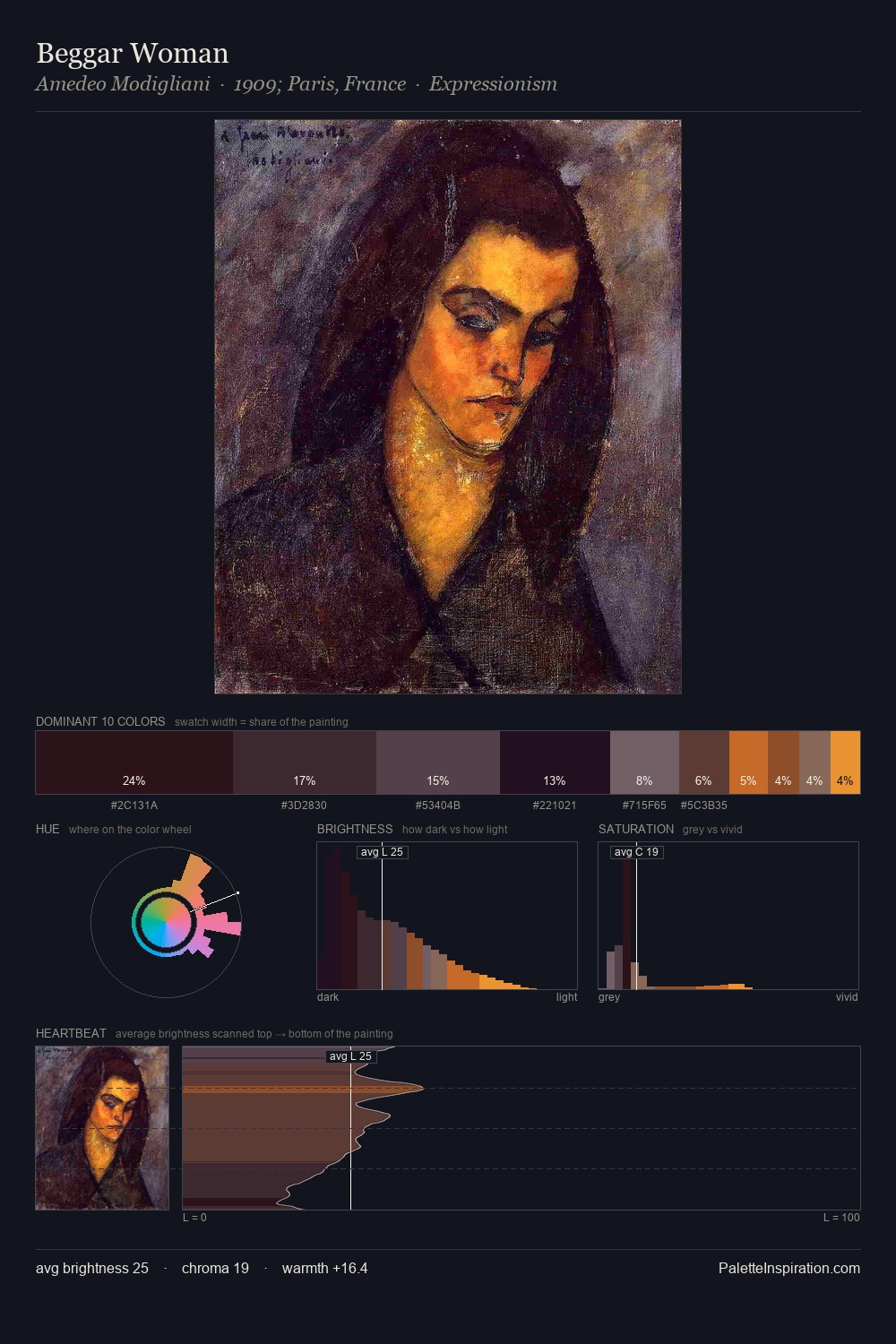Click the 'DOMINANT 10 COLORS' heading
This screenshot has height=1344, width=896.
100,722
